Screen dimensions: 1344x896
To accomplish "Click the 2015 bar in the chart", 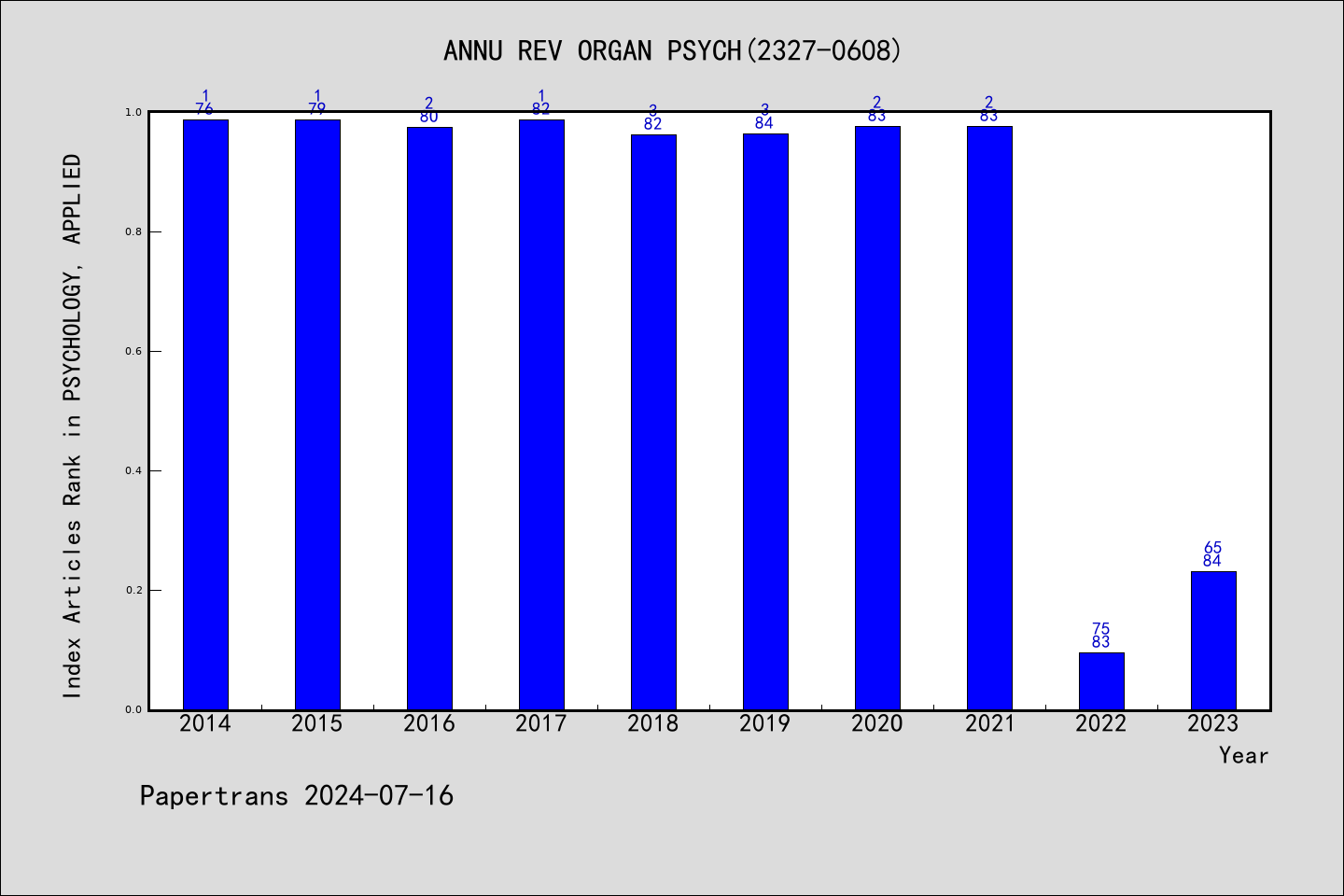I will (x=317, y=414).
